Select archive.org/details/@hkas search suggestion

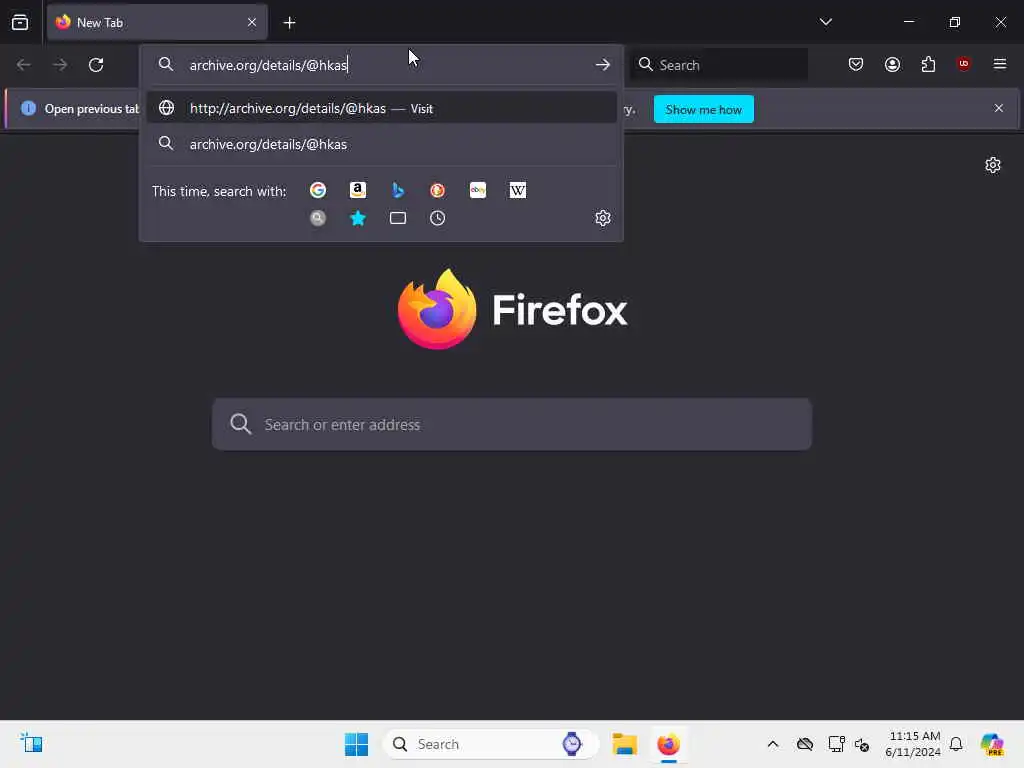[x=382, y=144]
